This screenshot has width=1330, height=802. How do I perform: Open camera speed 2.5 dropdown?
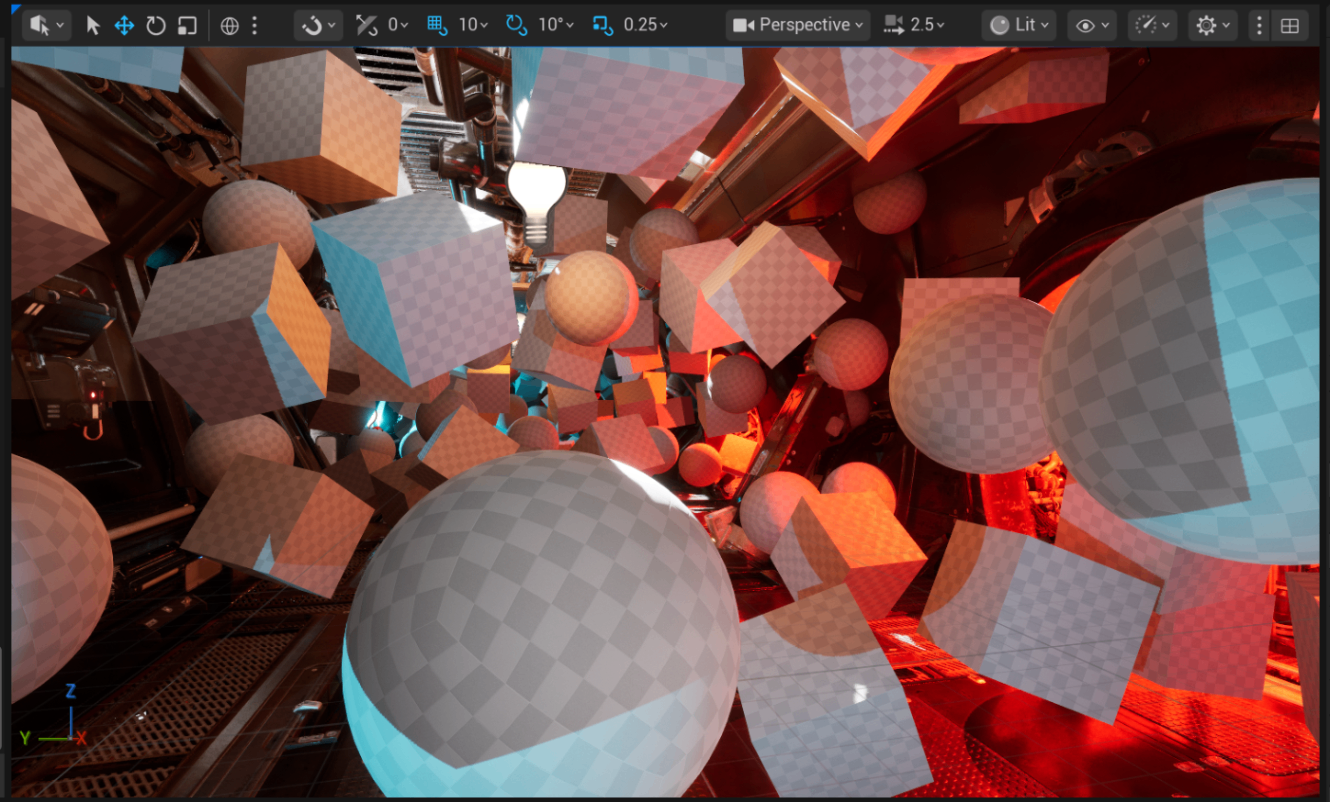(x=928, y=25)
